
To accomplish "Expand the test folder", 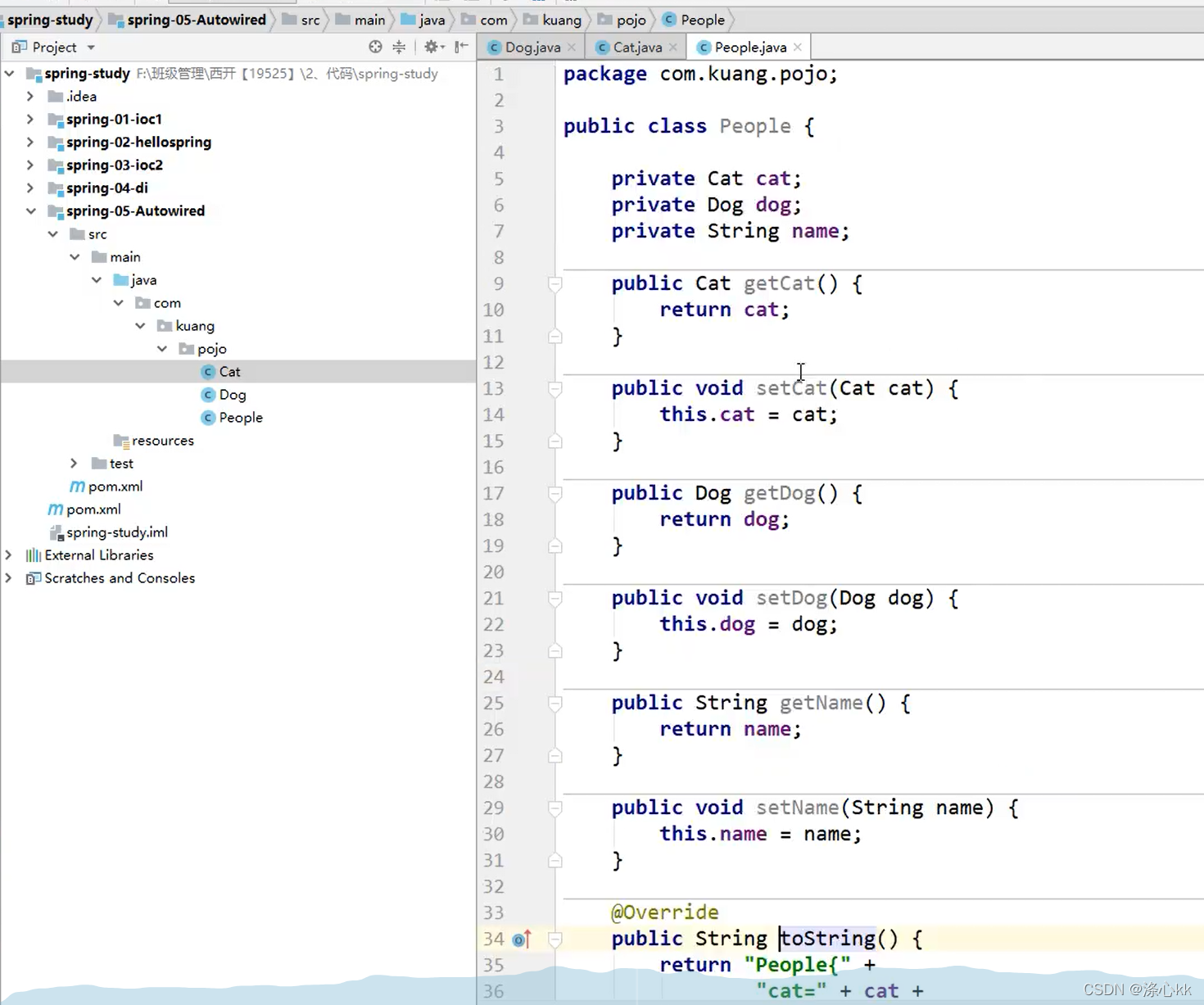I will [74, 464].
